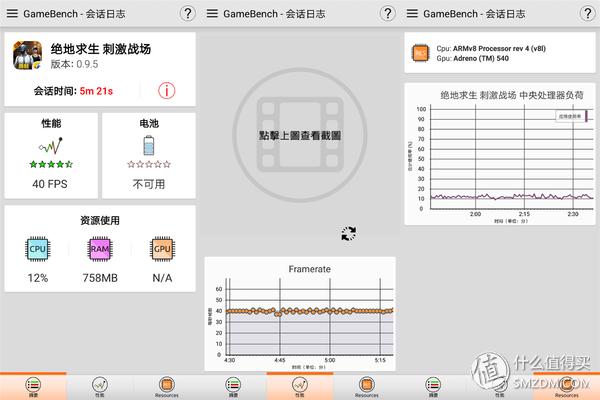Click the N/A GPU usage value
This screenshot has width=600, height=400.
[x=162, y=278]
